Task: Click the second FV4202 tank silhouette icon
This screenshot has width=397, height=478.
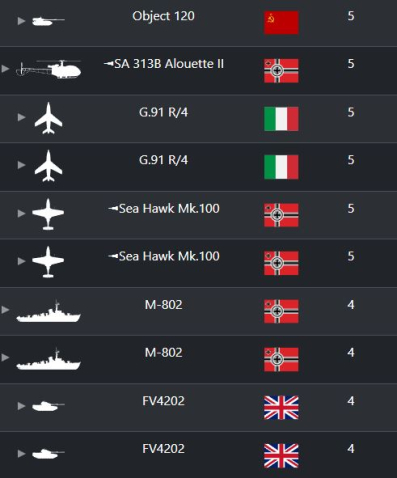Action: [x=48, y=453]
